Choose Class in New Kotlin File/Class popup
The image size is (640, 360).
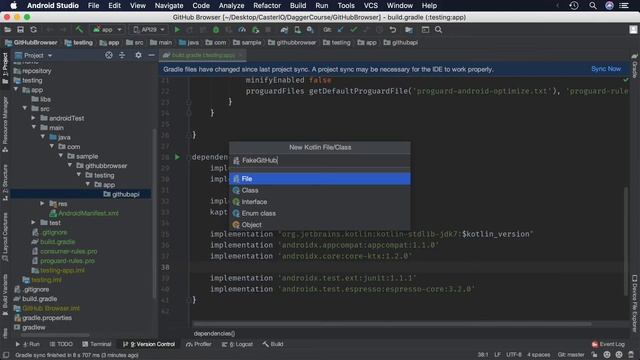(320, 190)
